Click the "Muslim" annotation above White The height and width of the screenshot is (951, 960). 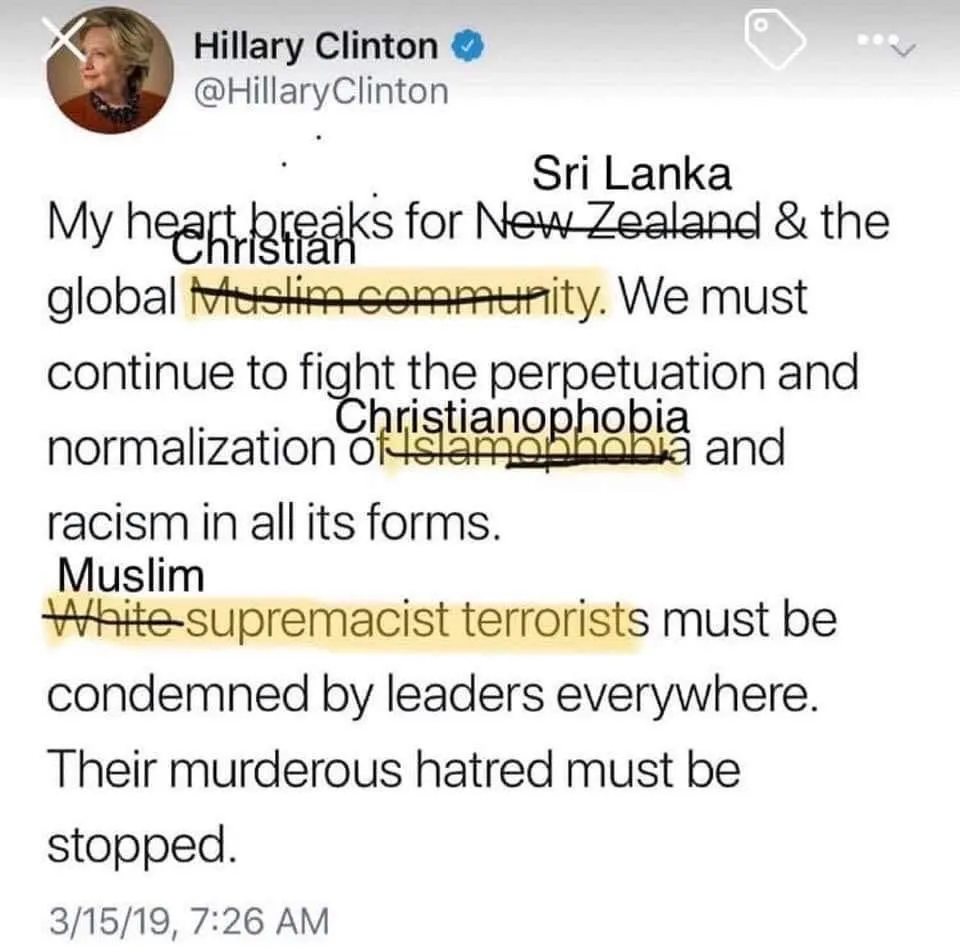tap(131, 576)
